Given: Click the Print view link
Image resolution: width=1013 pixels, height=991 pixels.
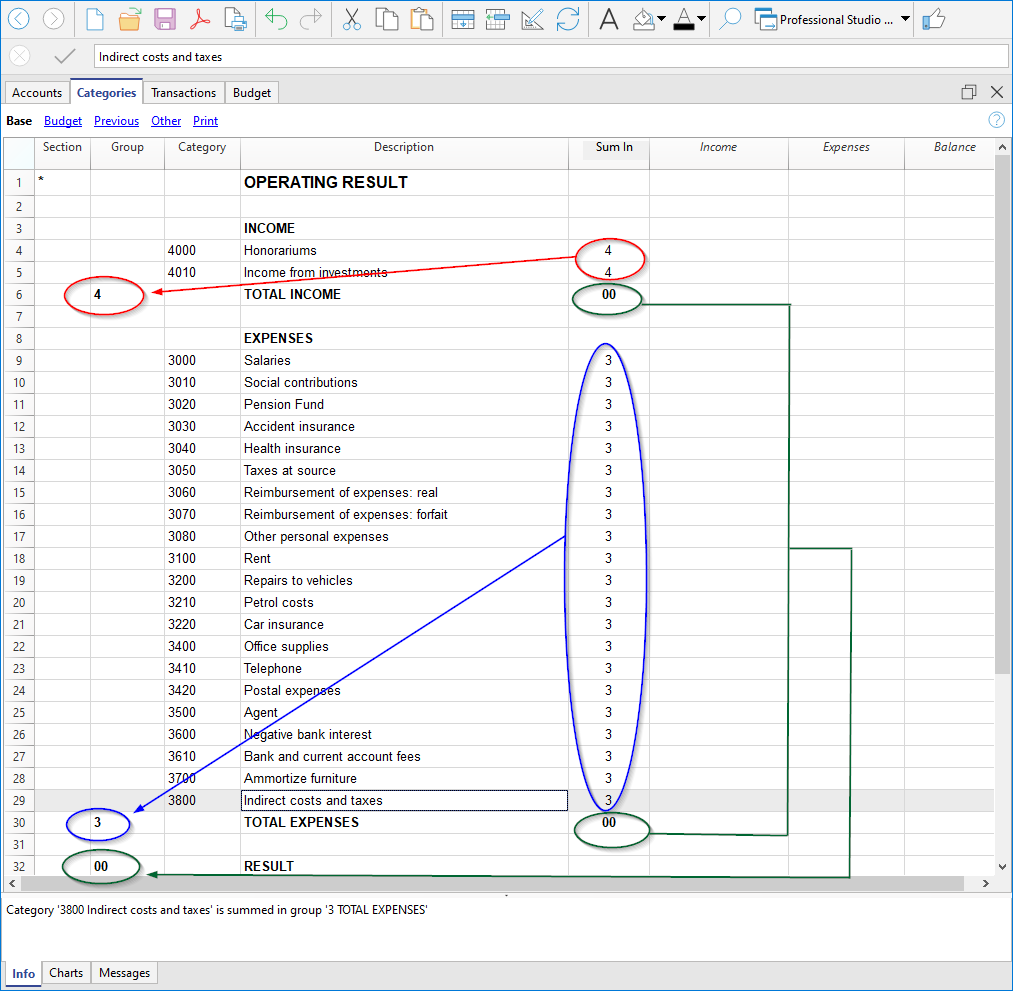Looking at the screenshot, I should click(205, 121).
